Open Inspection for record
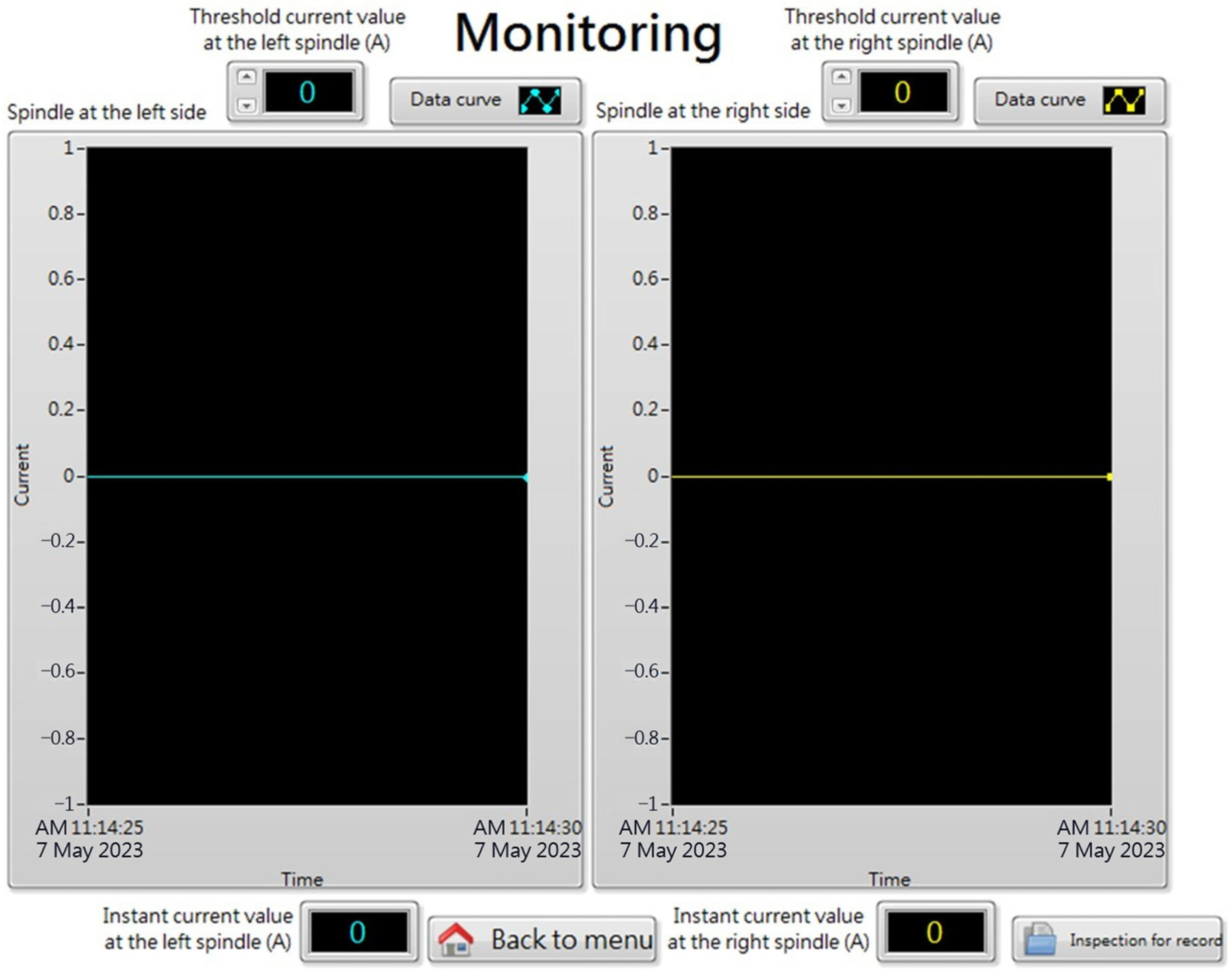 [1117, 939]
